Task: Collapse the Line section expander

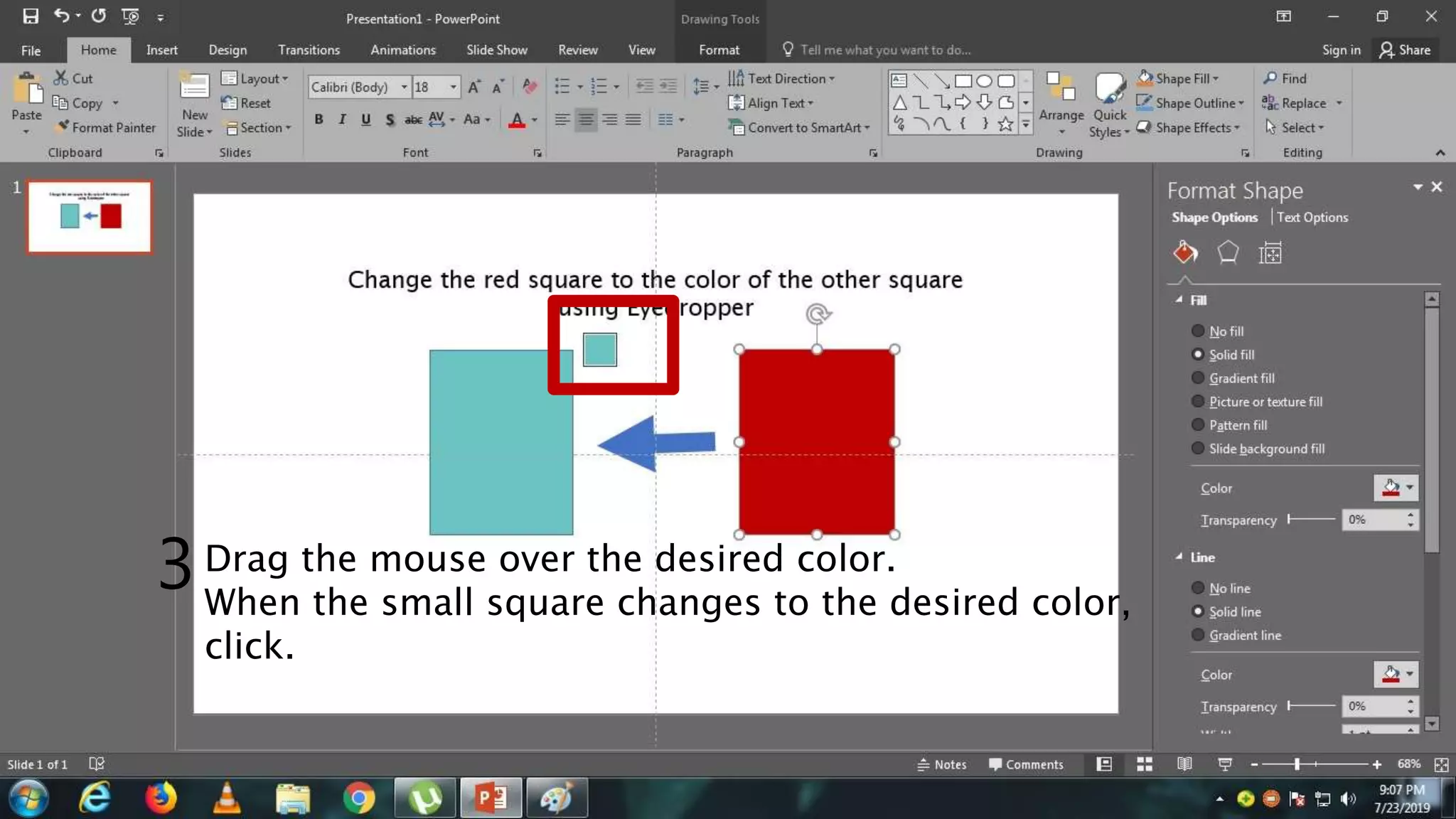Action: click(x=1179, y=557)
